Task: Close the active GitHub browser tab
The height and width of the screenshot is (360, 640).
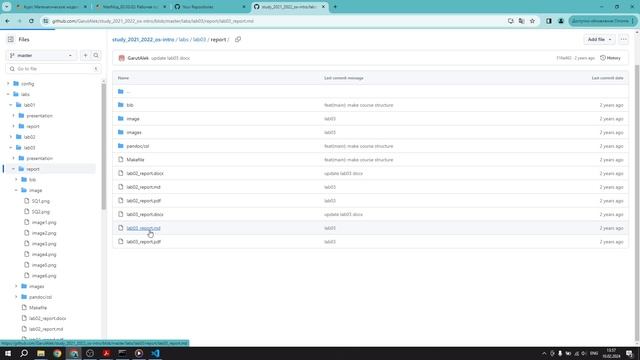Action: [323, 7]
